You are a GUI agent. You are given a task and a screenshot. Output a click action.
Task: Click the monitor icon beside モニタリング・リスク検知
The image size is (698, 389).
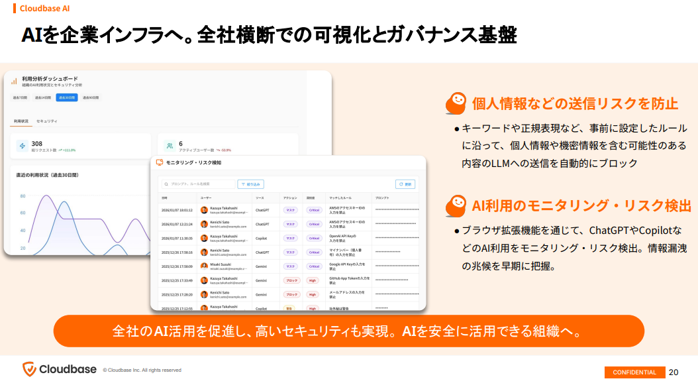[x=159, y=162]
